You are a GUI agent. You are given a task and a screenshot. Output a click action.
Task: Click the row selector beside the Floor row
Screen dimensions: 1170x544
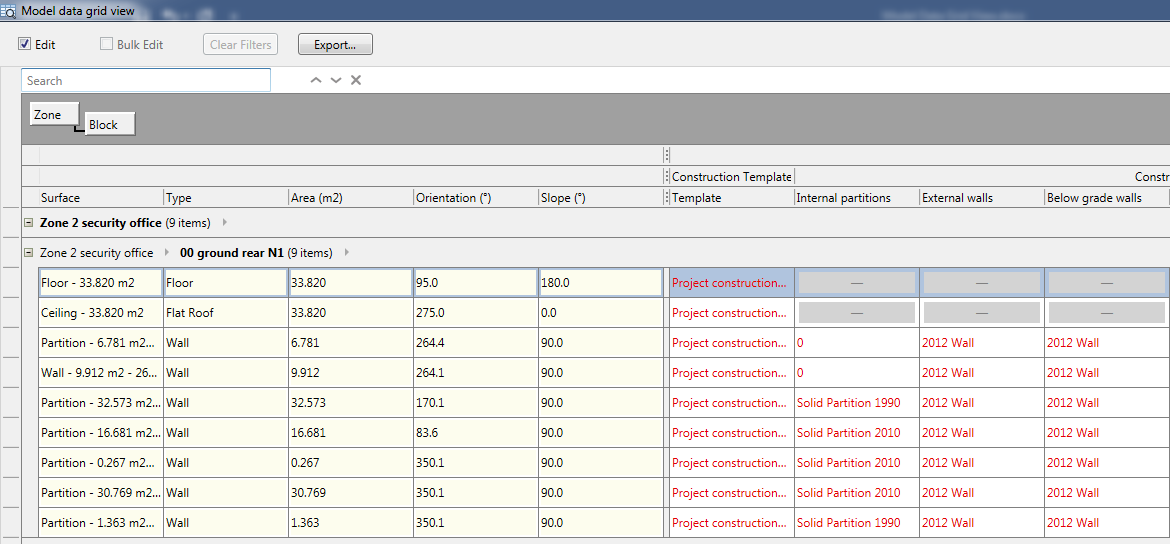pyautogui.click(x=11, y=283)
